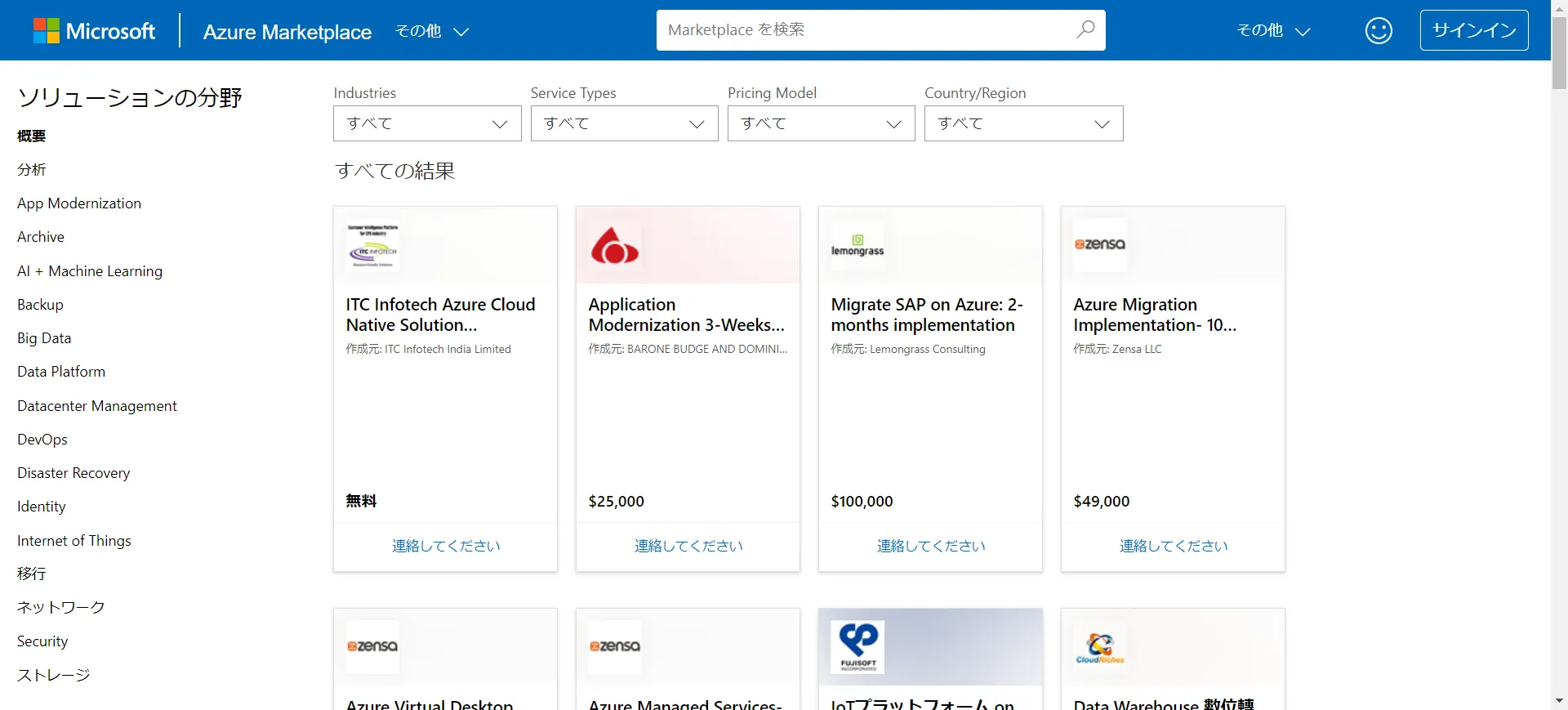Click the CloudRiches logo icon

[x=1100, y=646]
